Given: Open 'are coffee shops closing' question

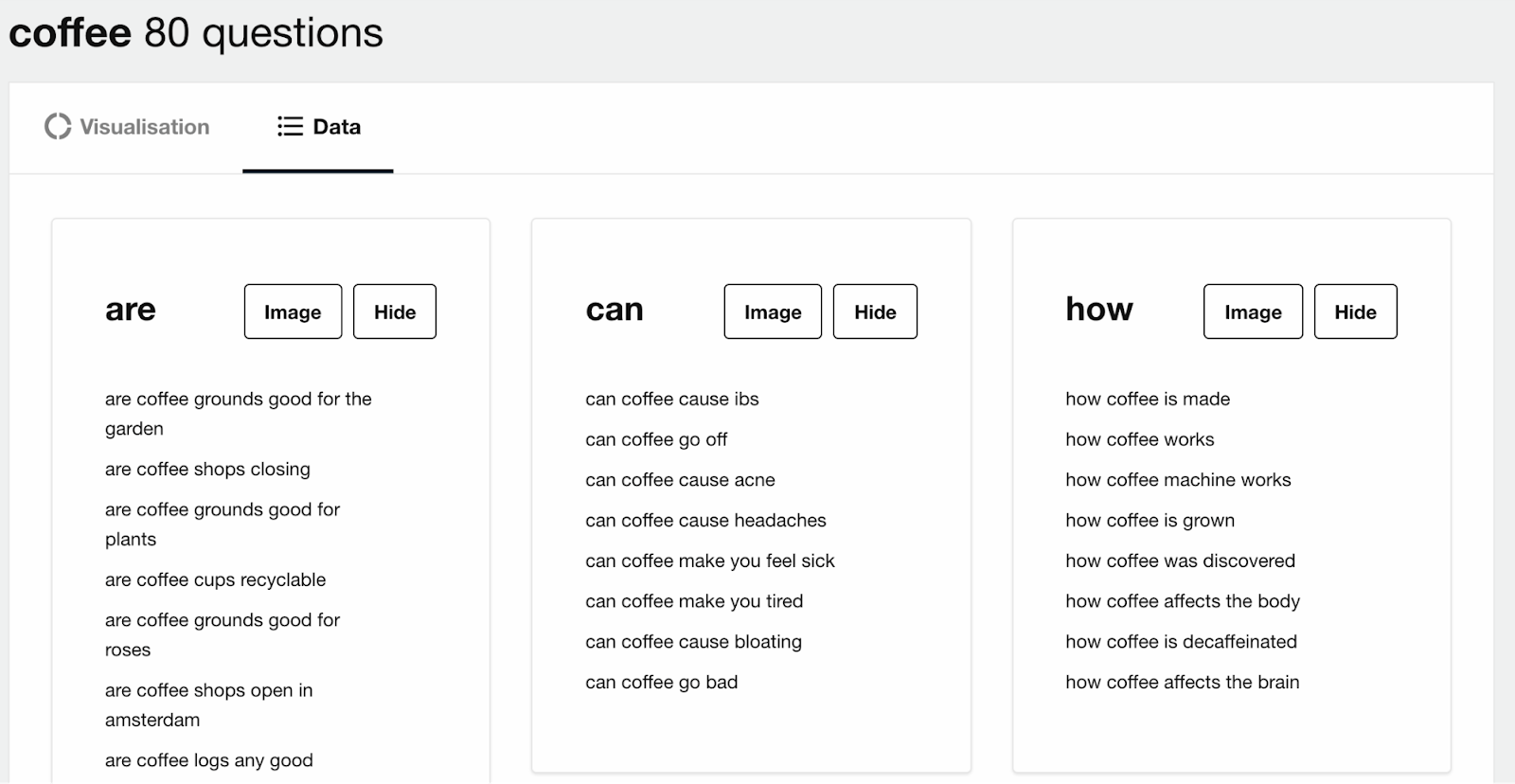Looking at the screenshot, I should pos(207,470).
